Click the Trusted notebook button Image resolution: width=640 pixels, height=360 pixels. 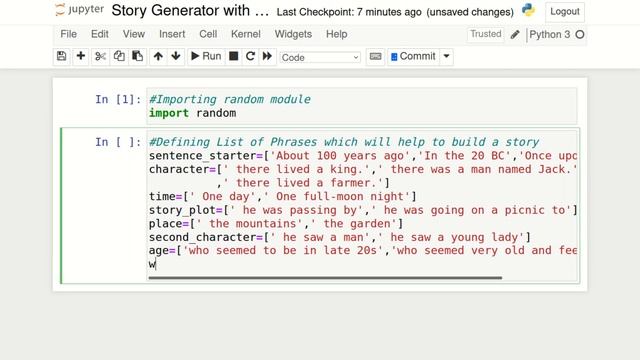[x=485, y=34]
